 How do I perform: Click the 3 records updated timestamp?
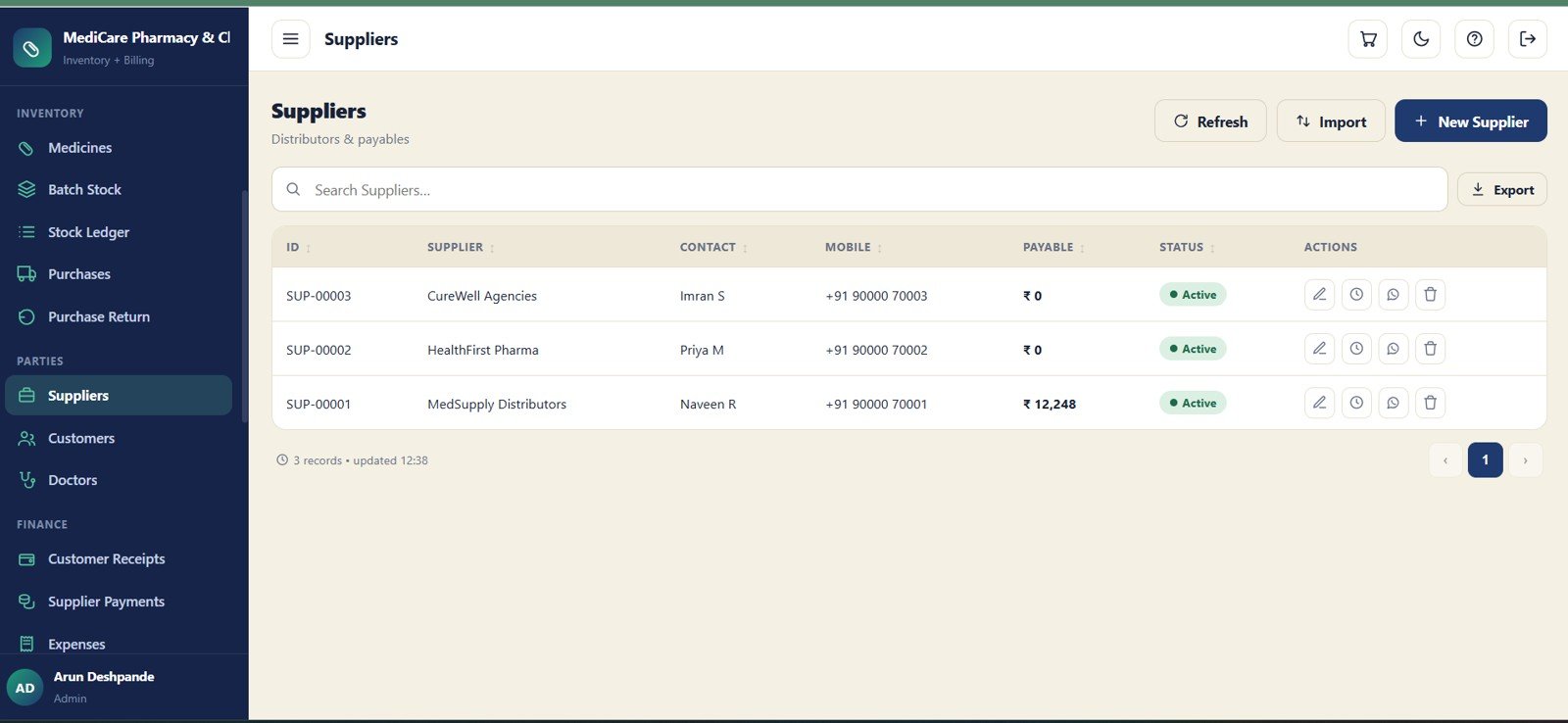coord(352,460)
